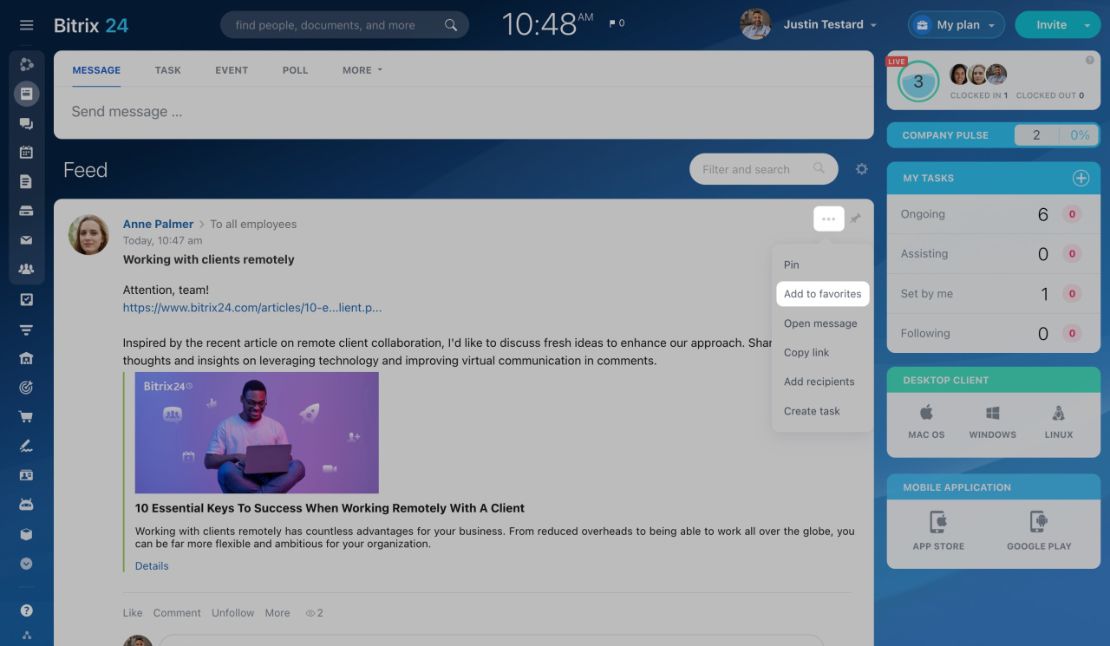Click the find people, documents search box
The image size is (1110, 646).
coord(345,25)
